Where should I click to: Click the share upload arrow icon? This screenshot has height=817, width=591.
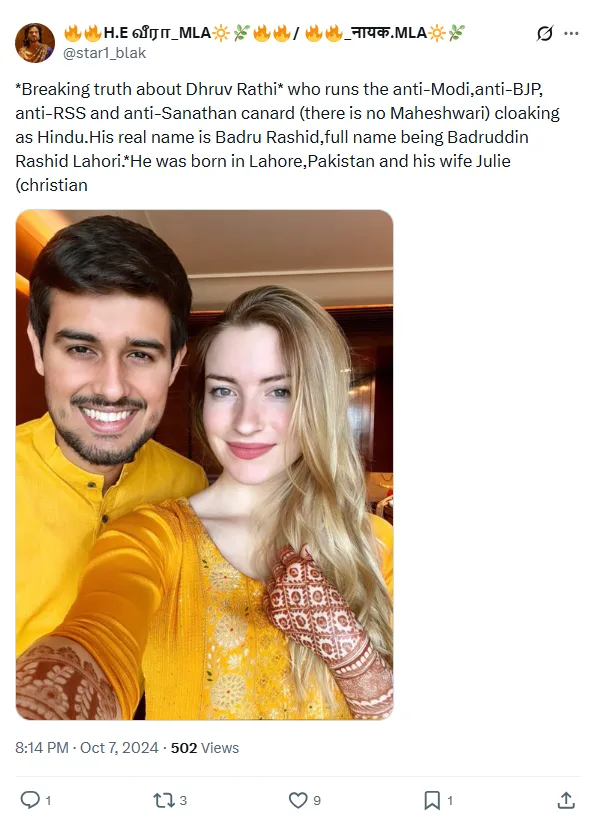point(566,800)
